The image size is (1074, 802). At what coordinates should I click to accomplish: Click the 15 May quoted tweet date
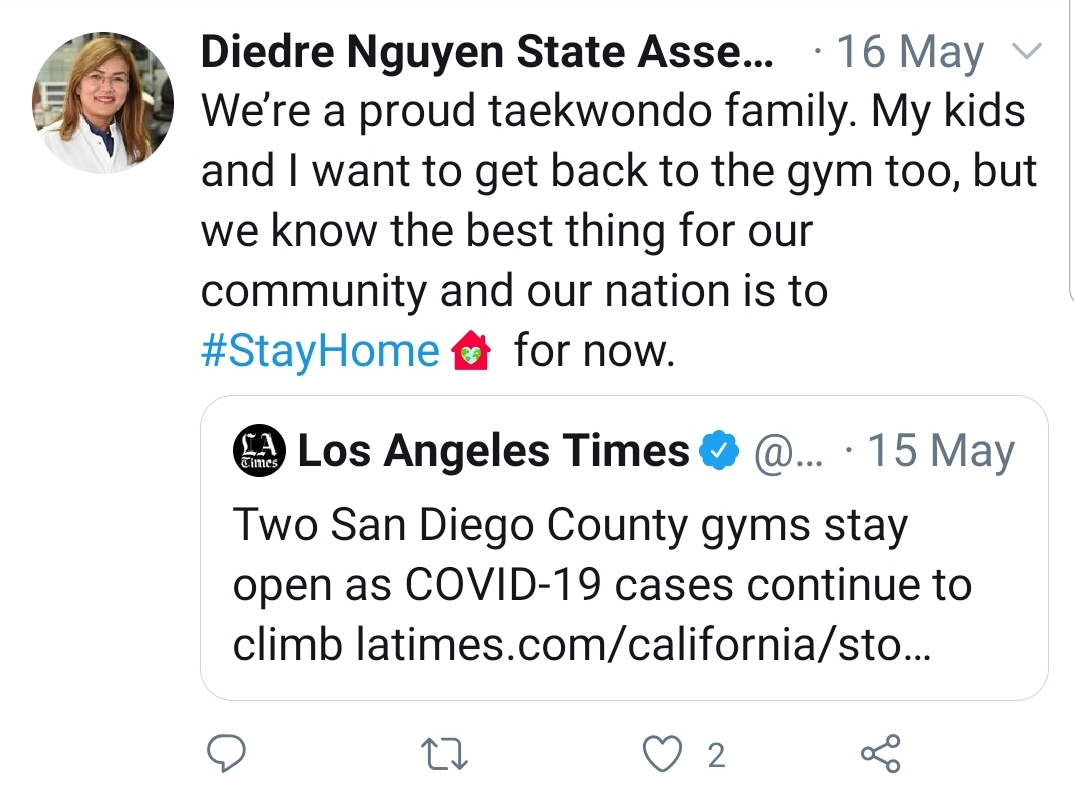(939, 451)
